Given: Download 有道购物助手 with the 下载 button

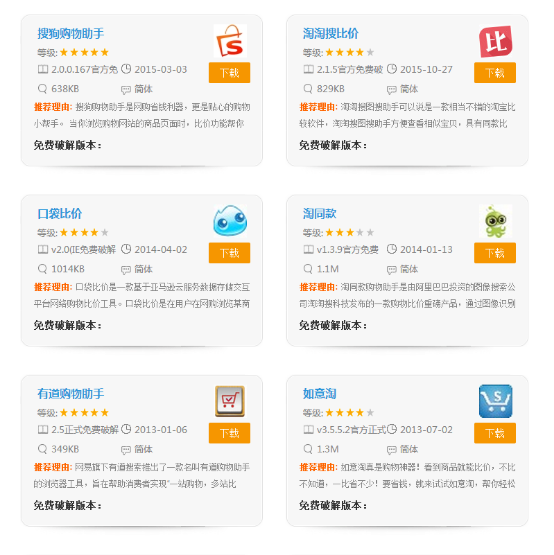Looking at the screenshot, I should coord(229,433).
